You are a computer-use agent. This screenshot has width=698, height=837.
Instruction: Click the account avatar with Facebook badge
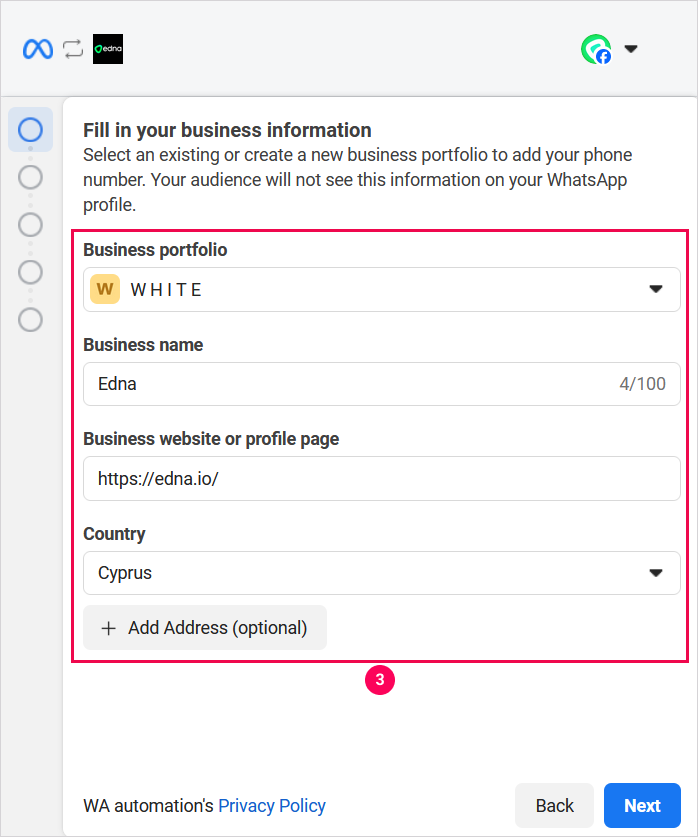tap(596, 49)
